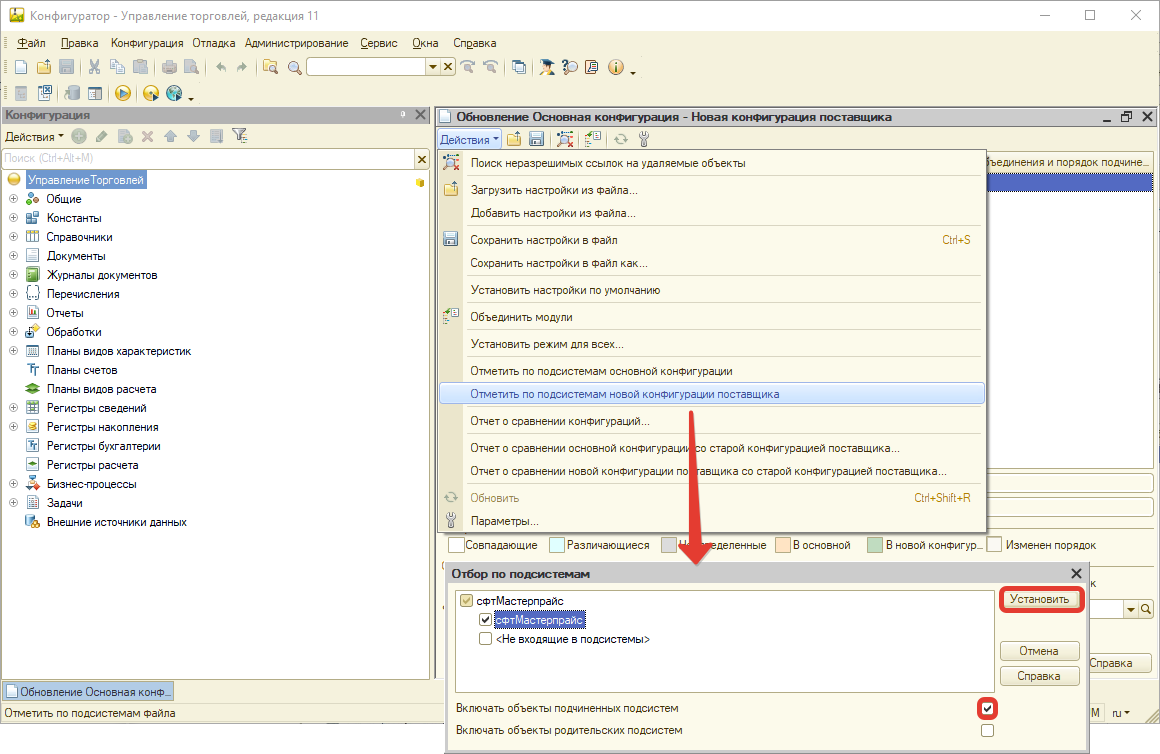Open the Действия dropdown in Конфигурация panel

pyautogui.click(x=34, y=136)
